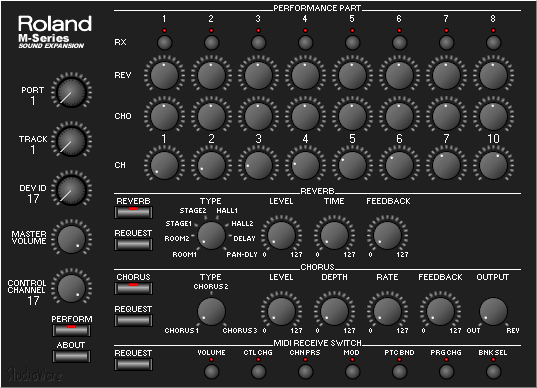
Task: Click REQUEST button in MIDI Receive Switch
Action: (134, 364)
